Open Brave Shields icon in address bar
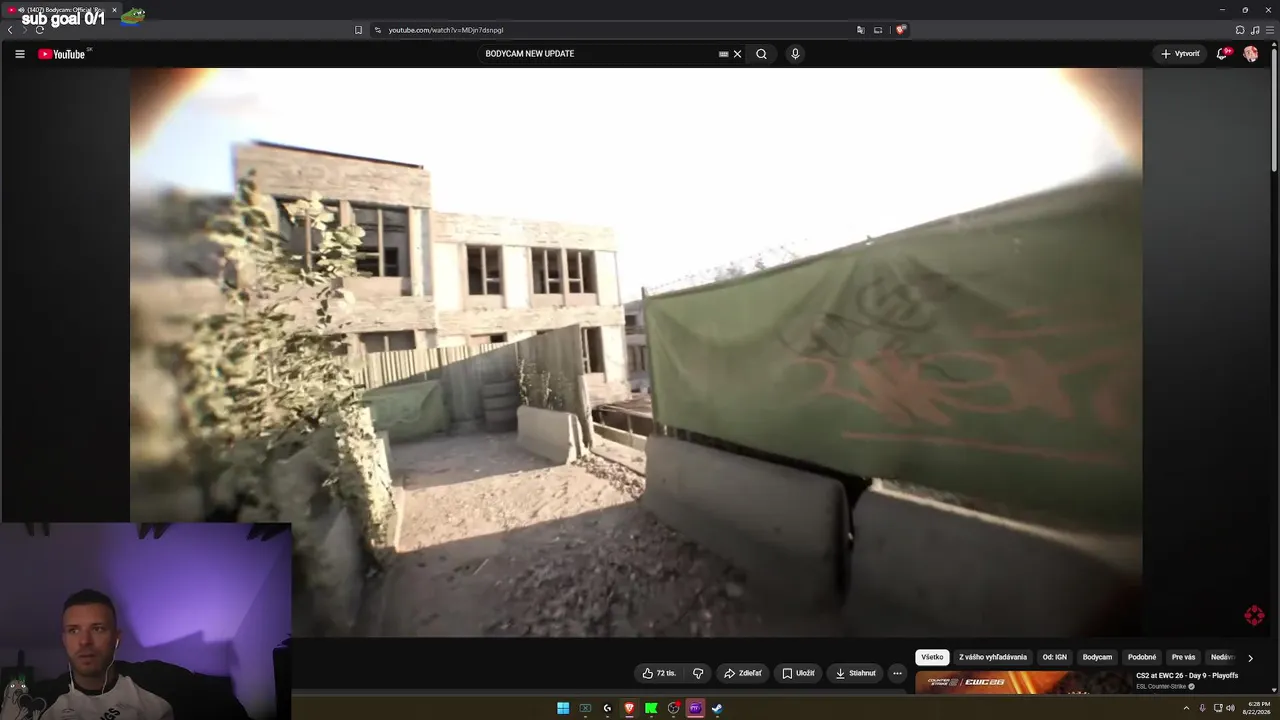Viewport: 1280px width, 720px height. coord(901,30)
